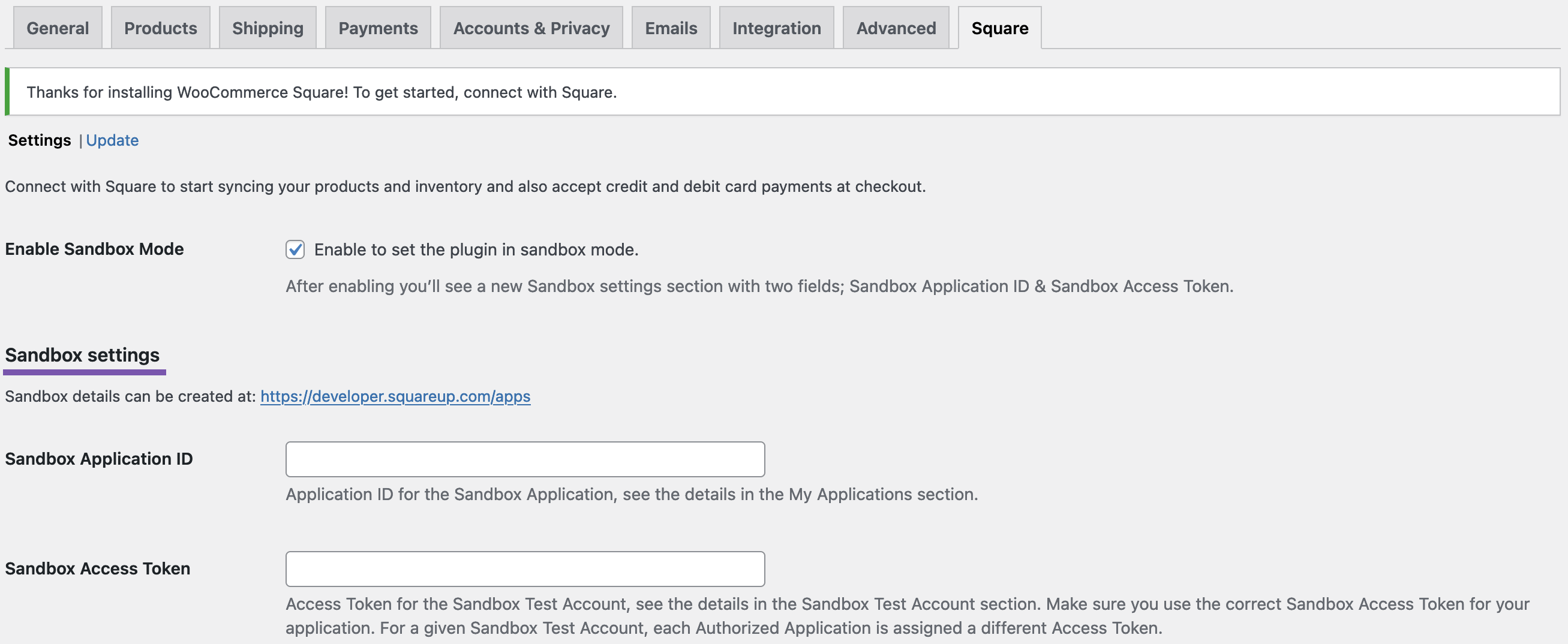Click the Sandbox settings heading
Viewport: 1568px width, 644px height.
(82, 354)
